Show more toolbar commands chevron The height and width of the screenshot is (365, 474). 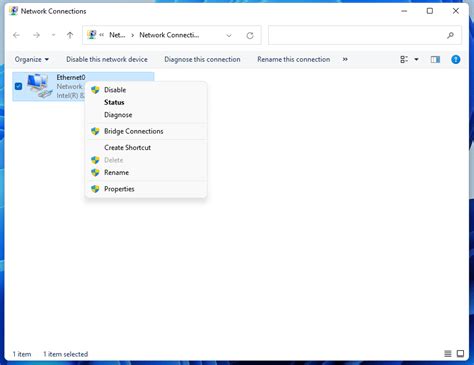click(345, 59)
